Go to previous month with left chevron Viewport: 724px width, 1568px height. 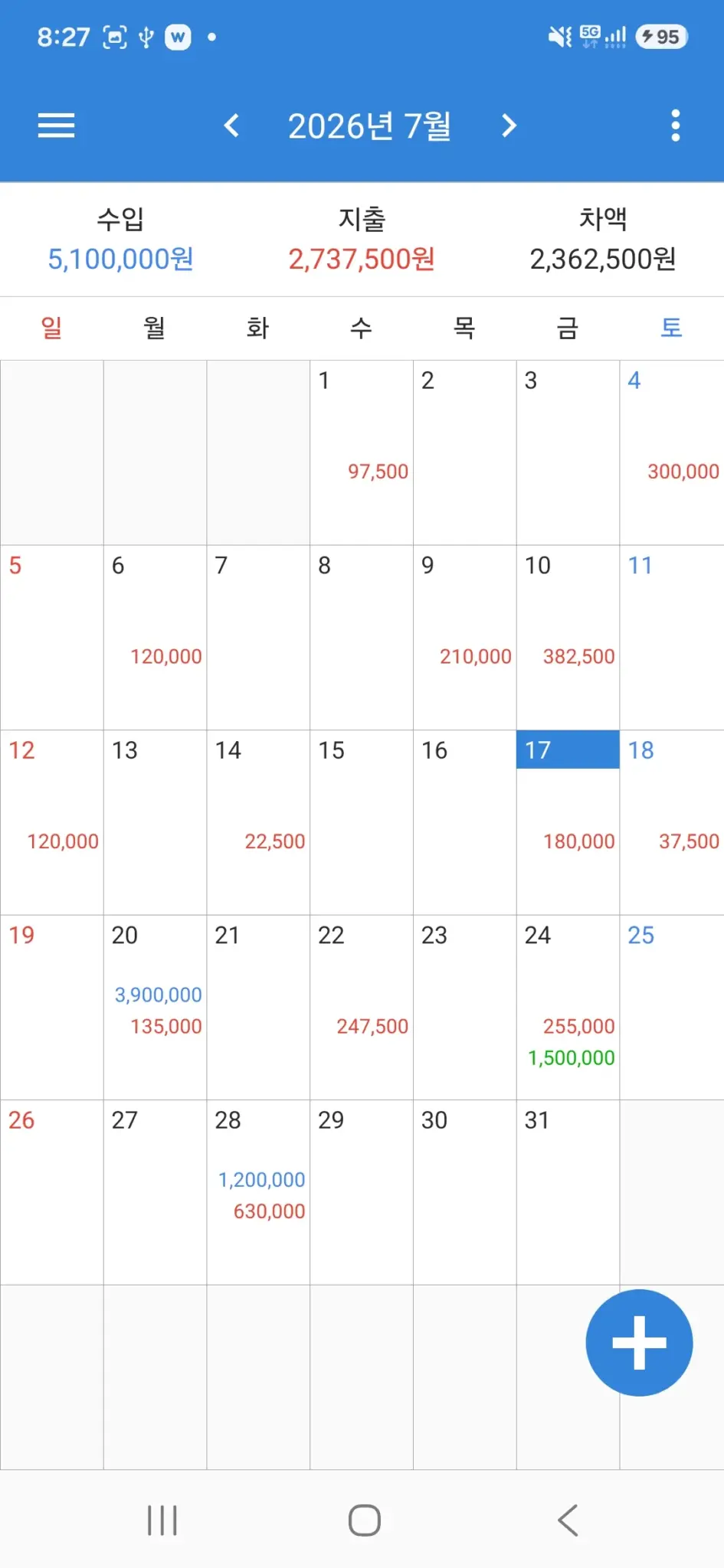231,126
